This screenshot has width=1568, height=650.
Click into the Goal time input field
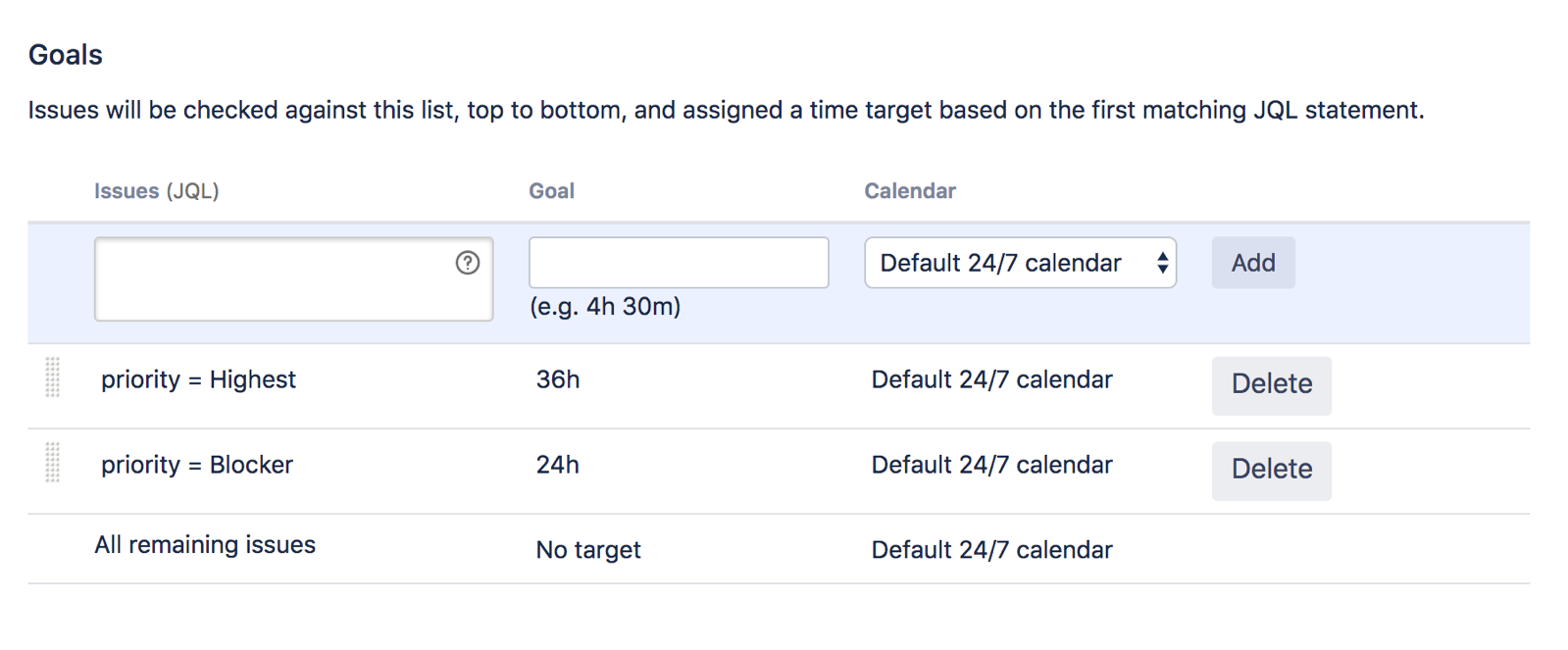coord(679,263)
